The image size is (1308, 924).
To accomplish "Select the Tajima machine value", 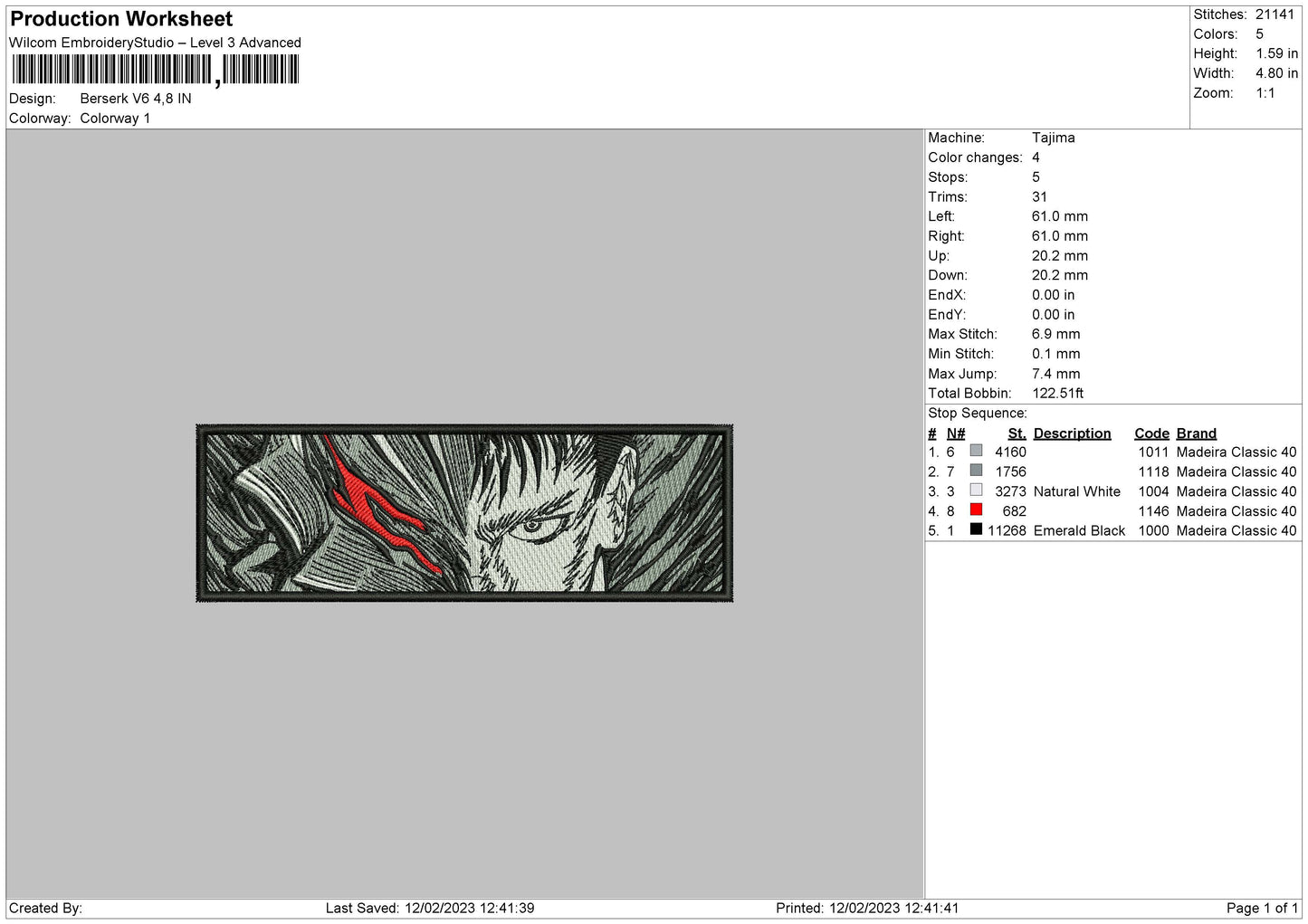I will (x=1053, y=138).
